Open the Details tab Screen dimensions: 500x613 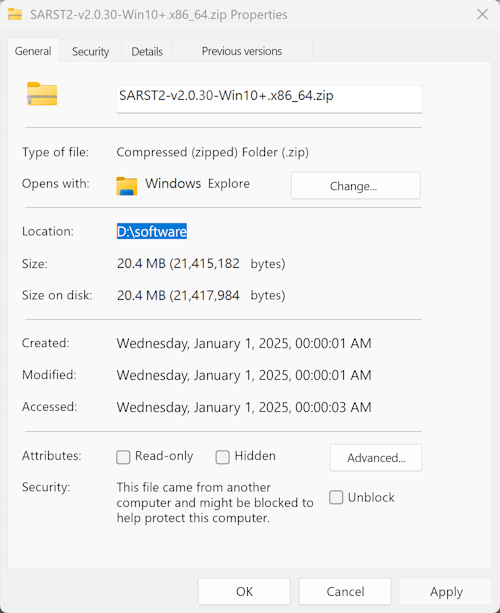coord(147,51)
